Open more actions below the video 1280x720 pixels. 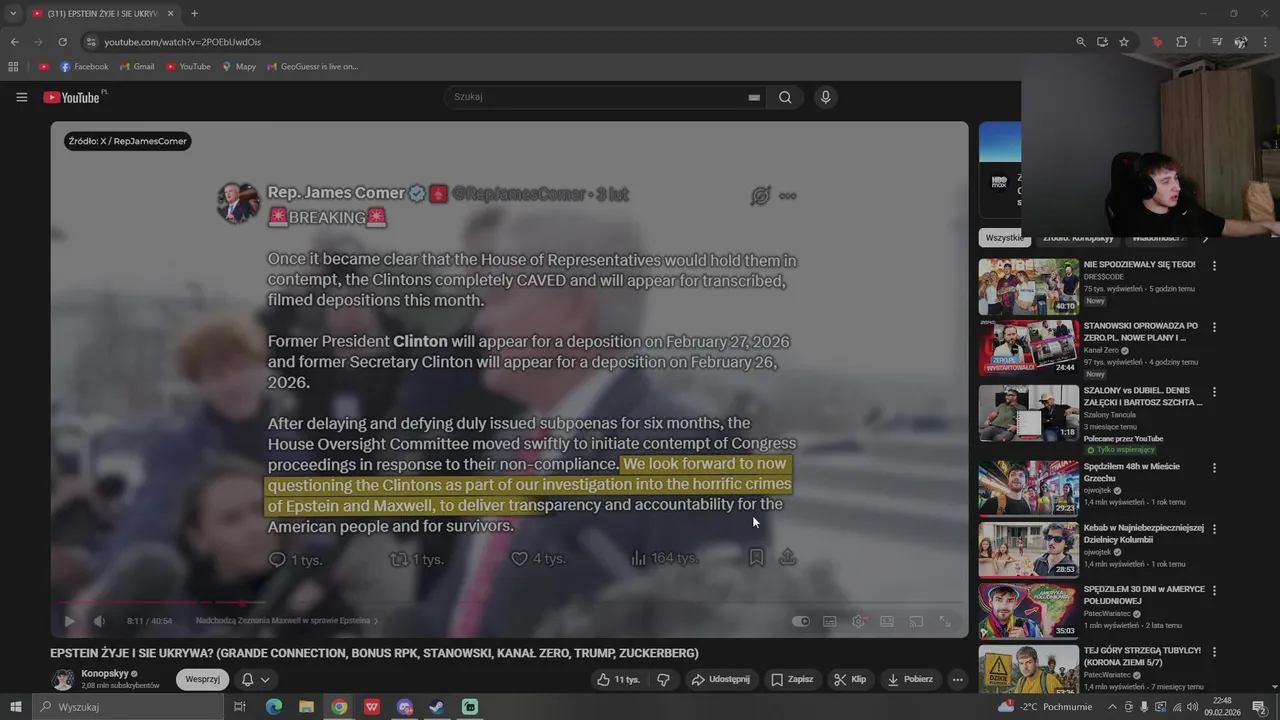coord(958,679)
